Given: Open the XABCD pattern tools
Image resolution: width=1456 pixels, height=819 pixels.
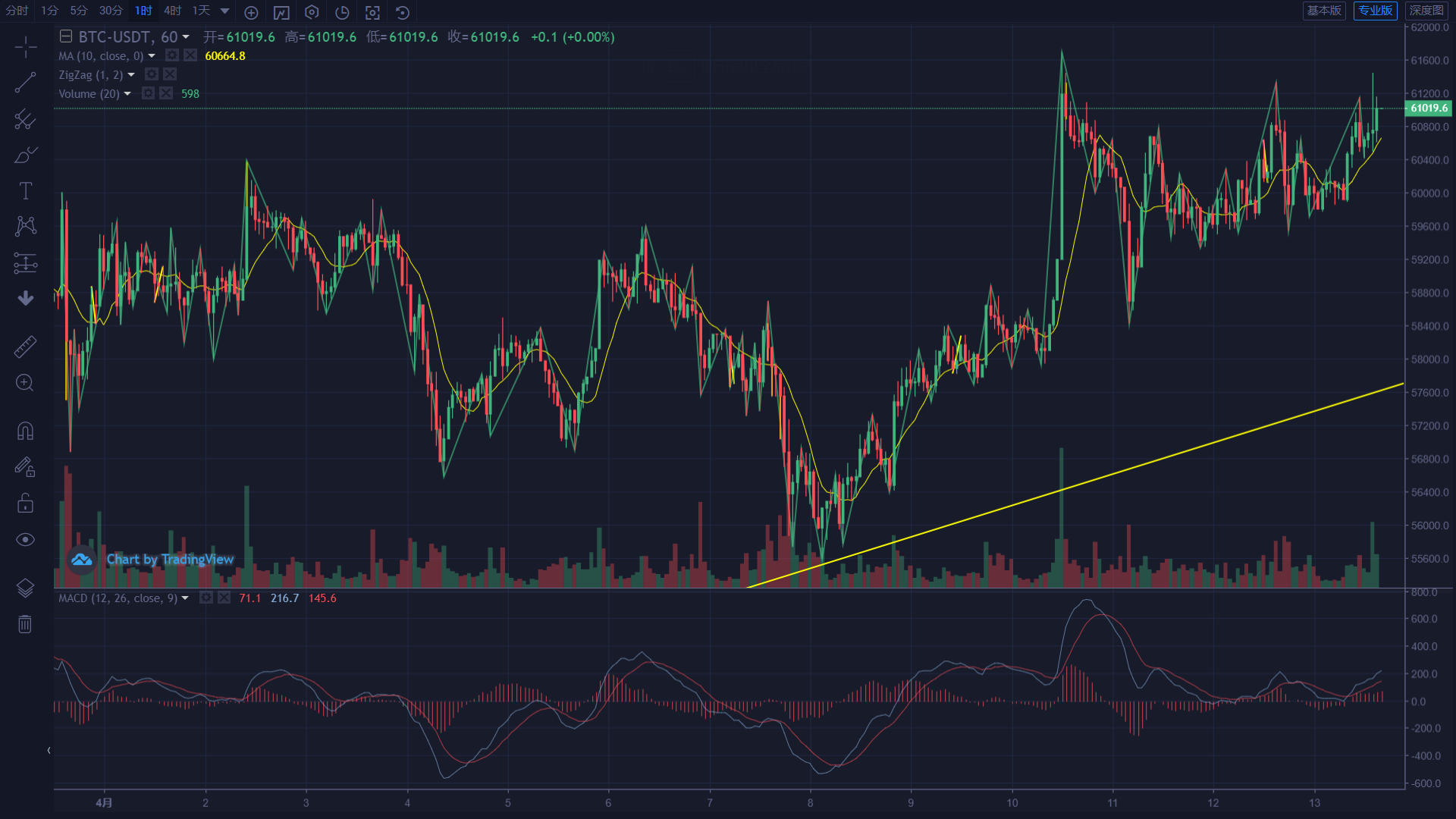Looking at the screenshot, I should (25, 226).
